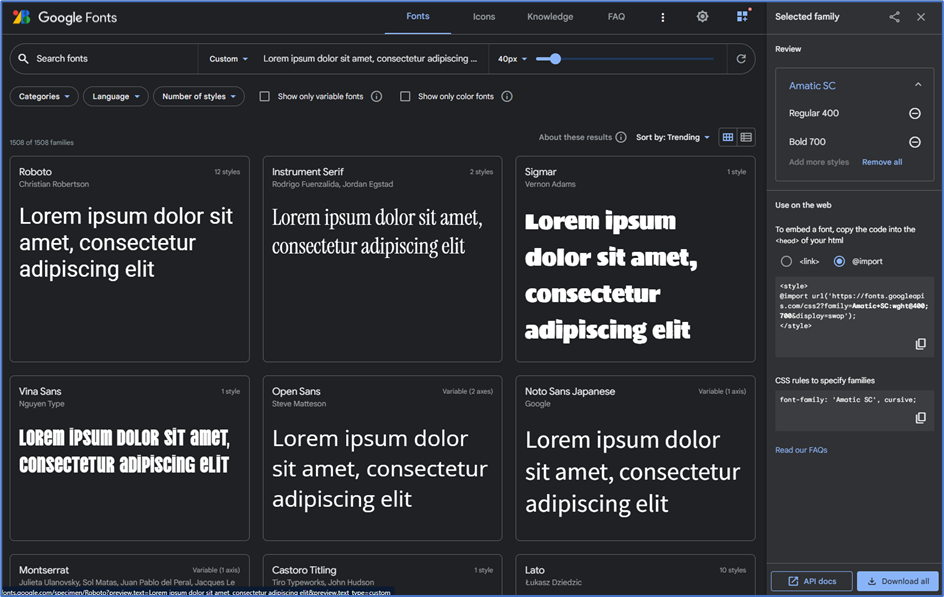Open the Categories filter dropdown
The width and height of the screenshot is (944, 597).
pos(44,96)
